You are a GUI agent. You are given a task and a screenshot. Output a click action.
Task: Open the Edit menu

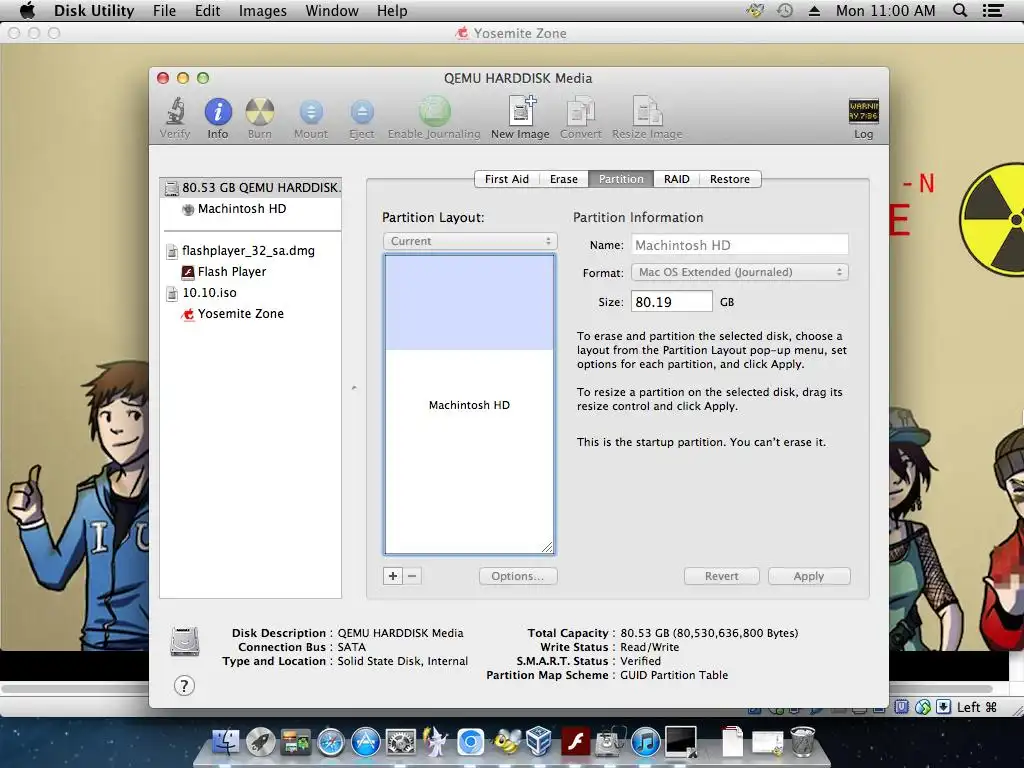pyautogui.click(x=207, y=10)
